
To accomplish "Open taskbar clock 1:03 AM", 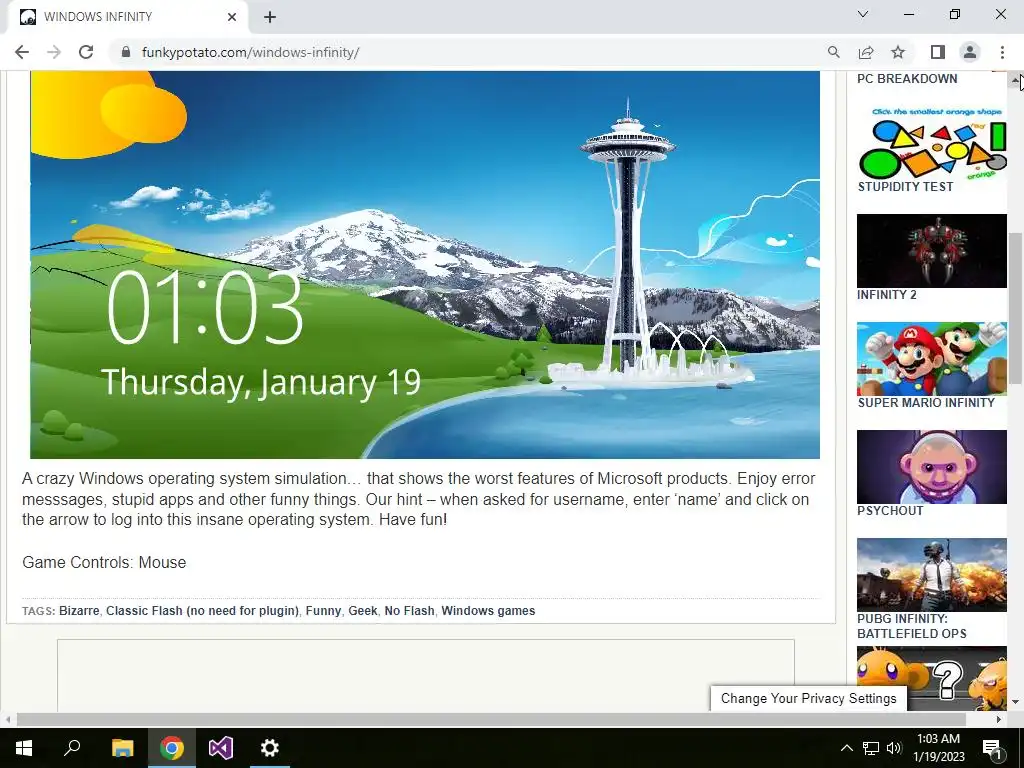I will [938, 748].
